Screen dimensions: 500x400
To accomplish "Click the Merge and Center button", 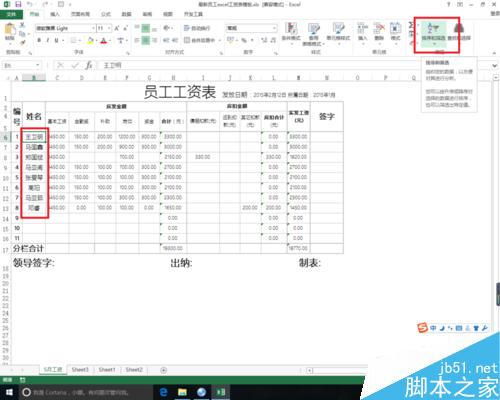I will tap(200, 40).
